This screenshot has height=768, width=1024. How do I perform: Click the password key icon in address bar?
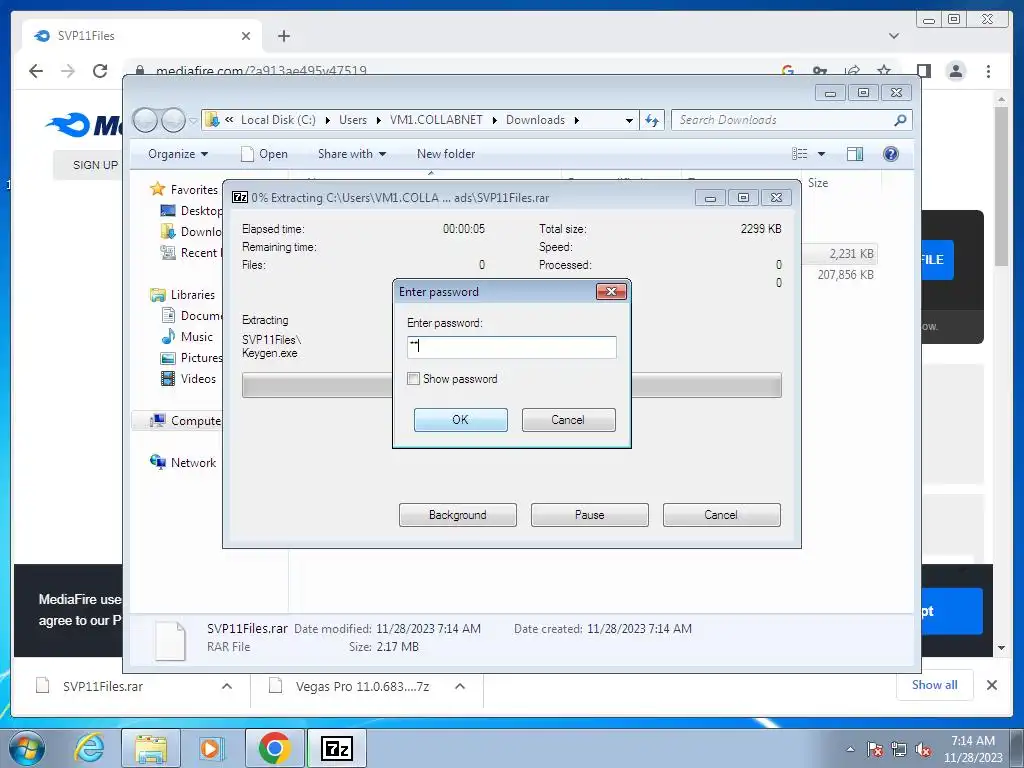tap(820, 71)
